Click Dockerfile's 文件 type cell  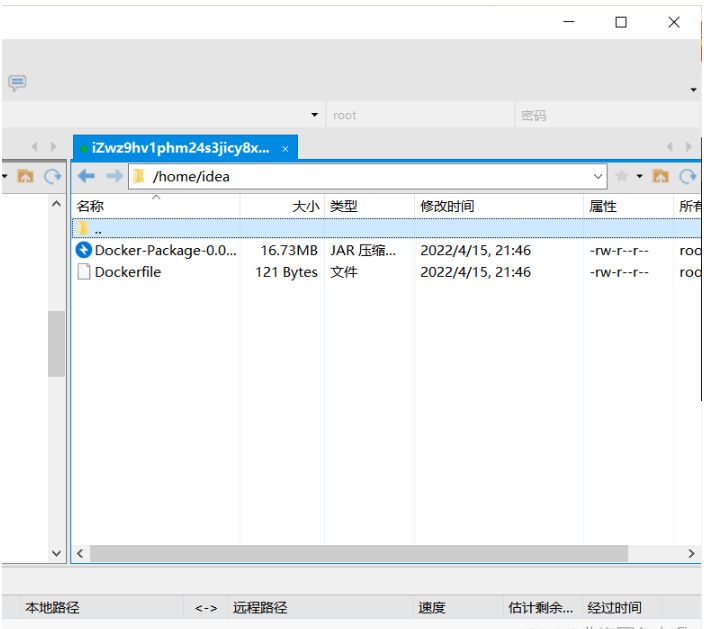[x=344, y=272]
